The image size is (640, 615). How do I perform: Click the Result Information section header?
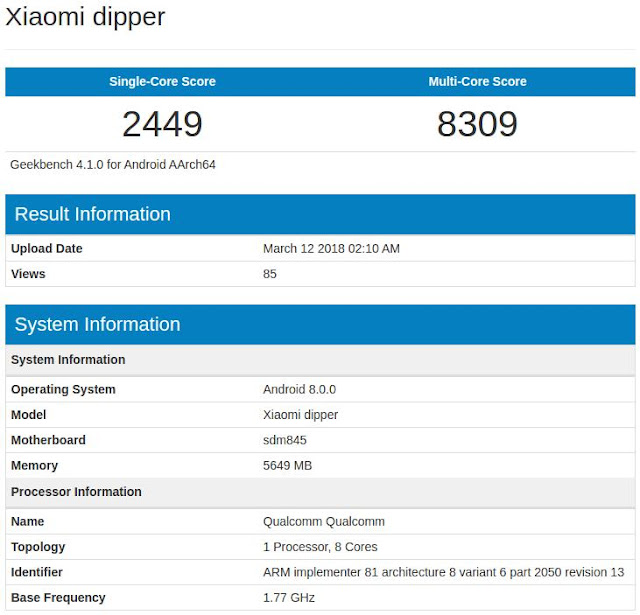click(x=320, y=214)
